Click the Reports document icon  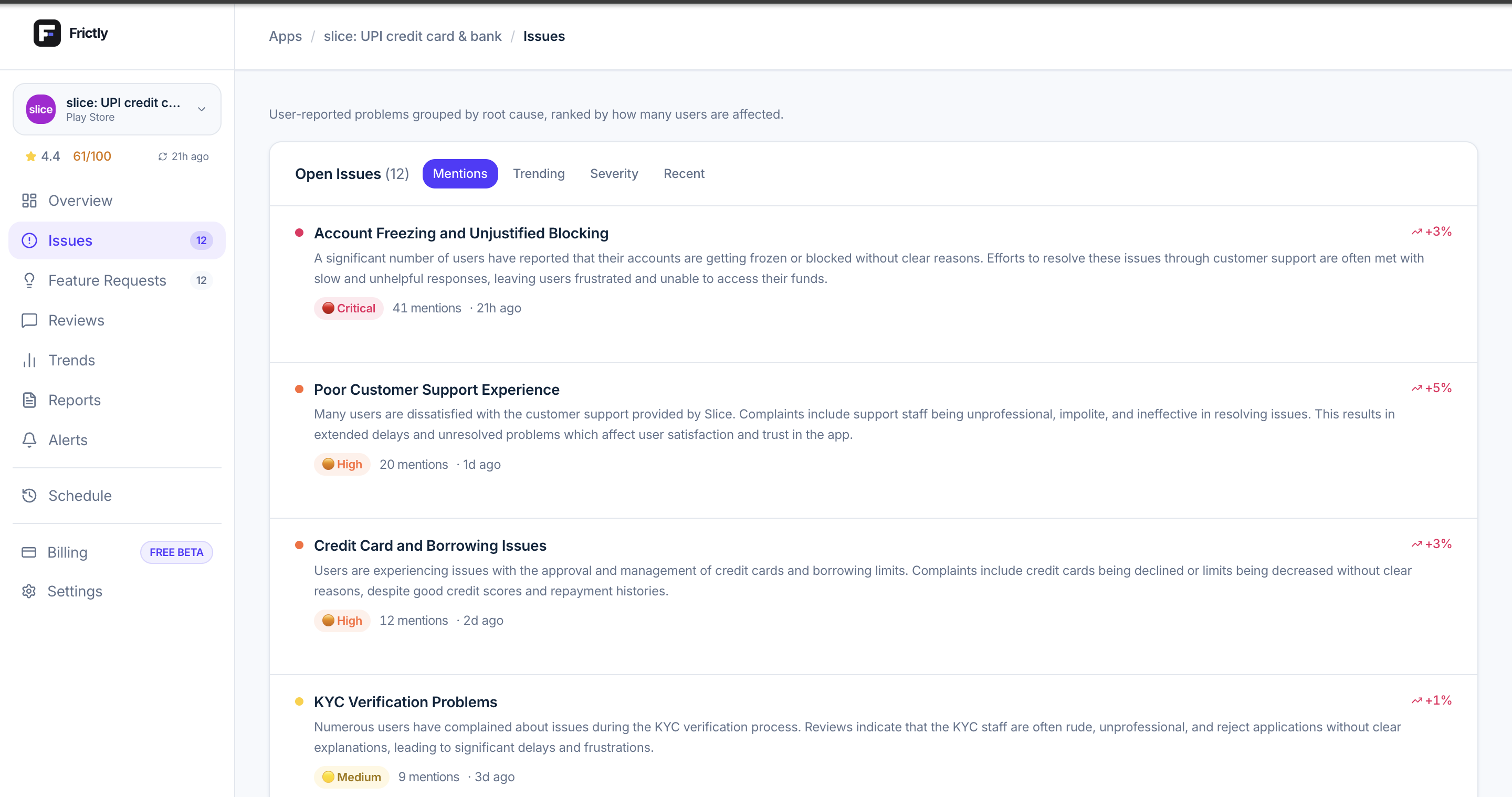click(29, 400)
